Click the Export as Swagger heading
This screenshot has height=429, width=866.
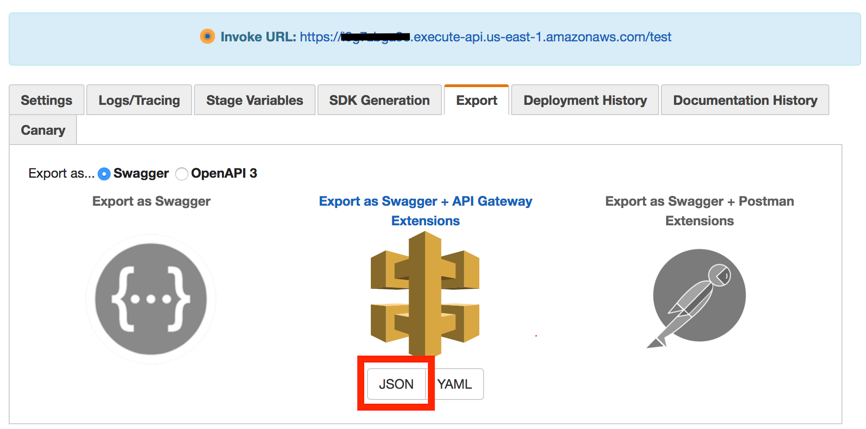151,201
